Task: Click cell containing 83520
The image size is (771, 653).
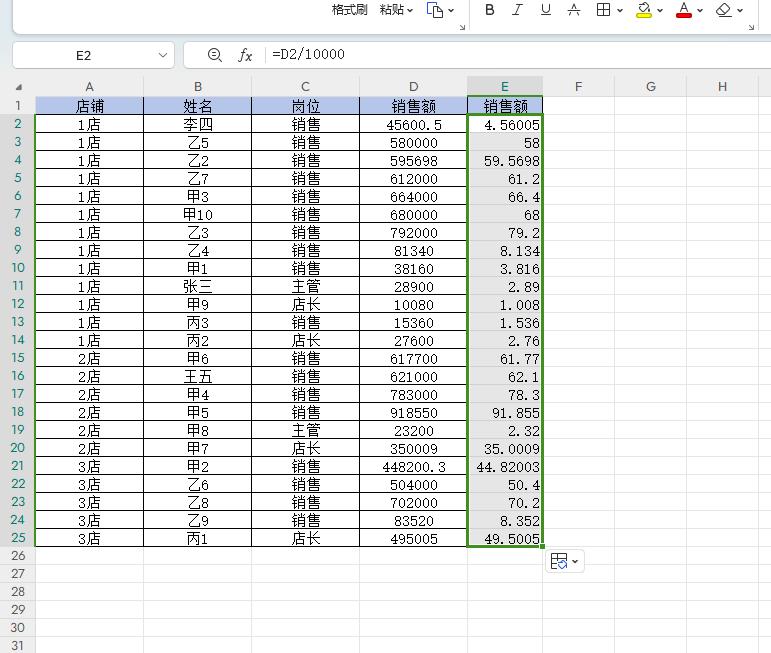Action: coord(414,520)
